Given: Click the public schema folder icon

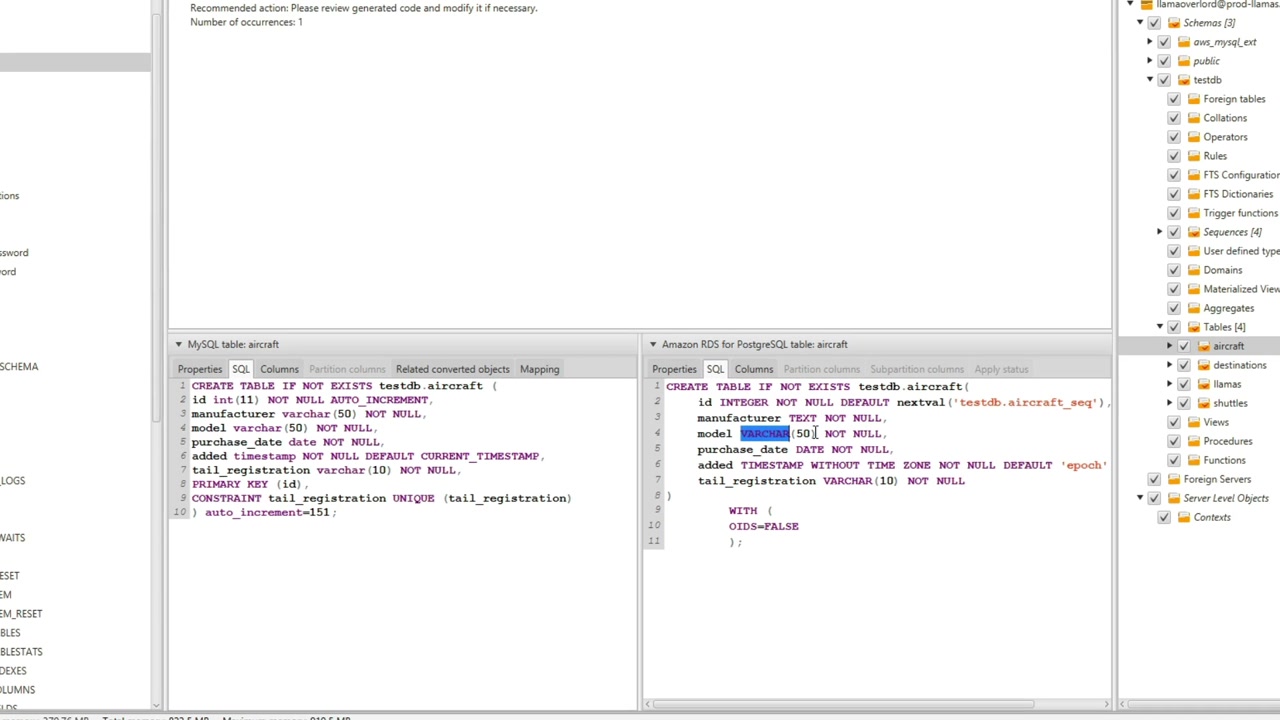Looking at the screenshot, I should tap(1184, 61).
